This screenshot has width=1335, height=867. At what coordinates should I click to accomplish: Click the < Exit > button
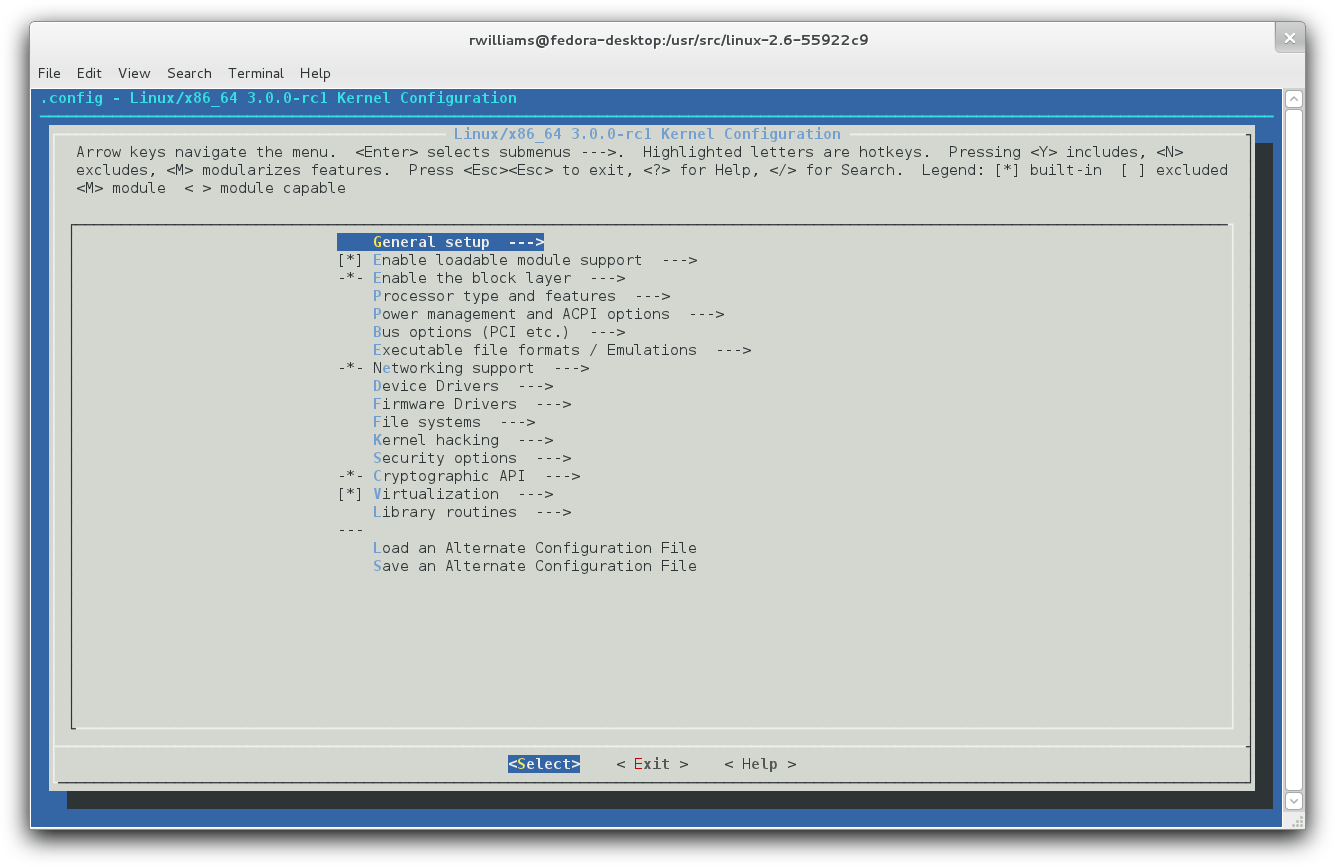coord(652,764)
